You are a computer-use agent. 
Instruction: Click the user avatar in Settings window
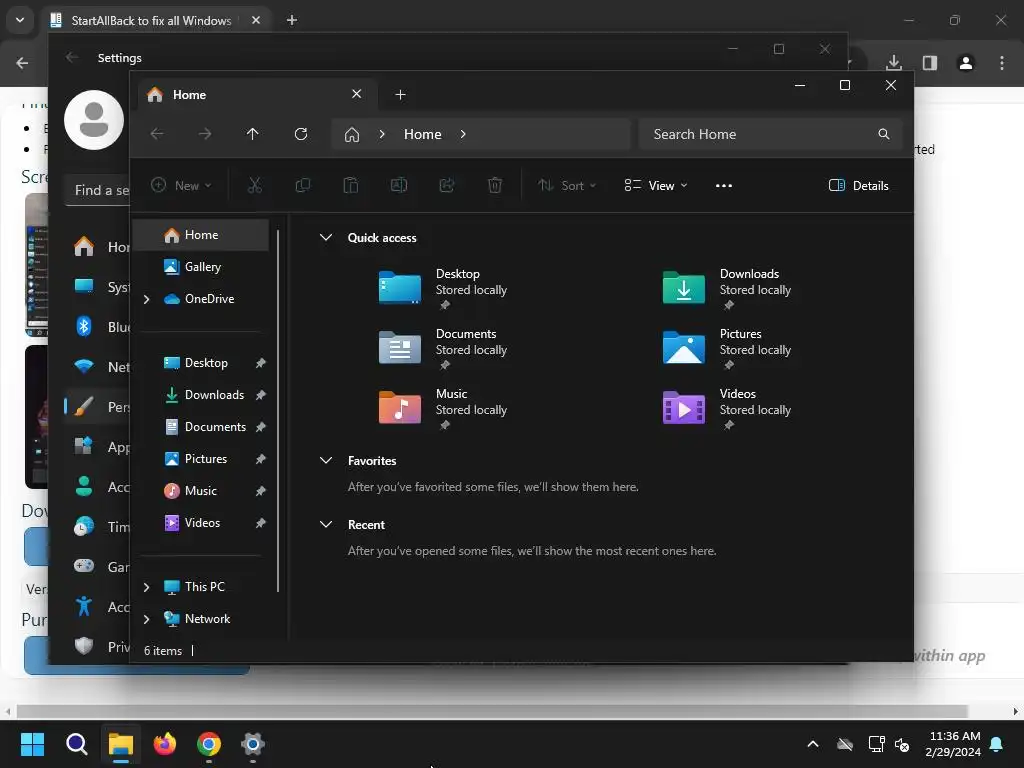(94, 120)
